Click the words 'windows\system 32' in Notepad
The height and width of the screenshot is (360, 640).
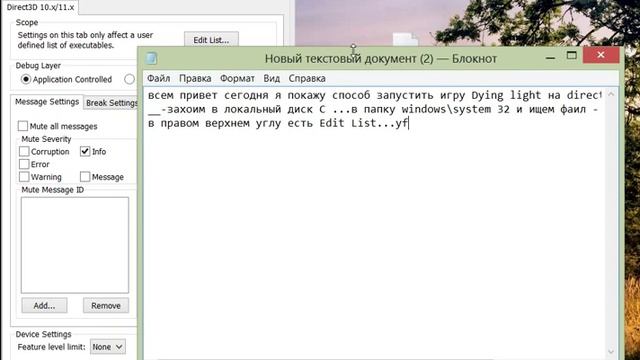coord(456,109)
